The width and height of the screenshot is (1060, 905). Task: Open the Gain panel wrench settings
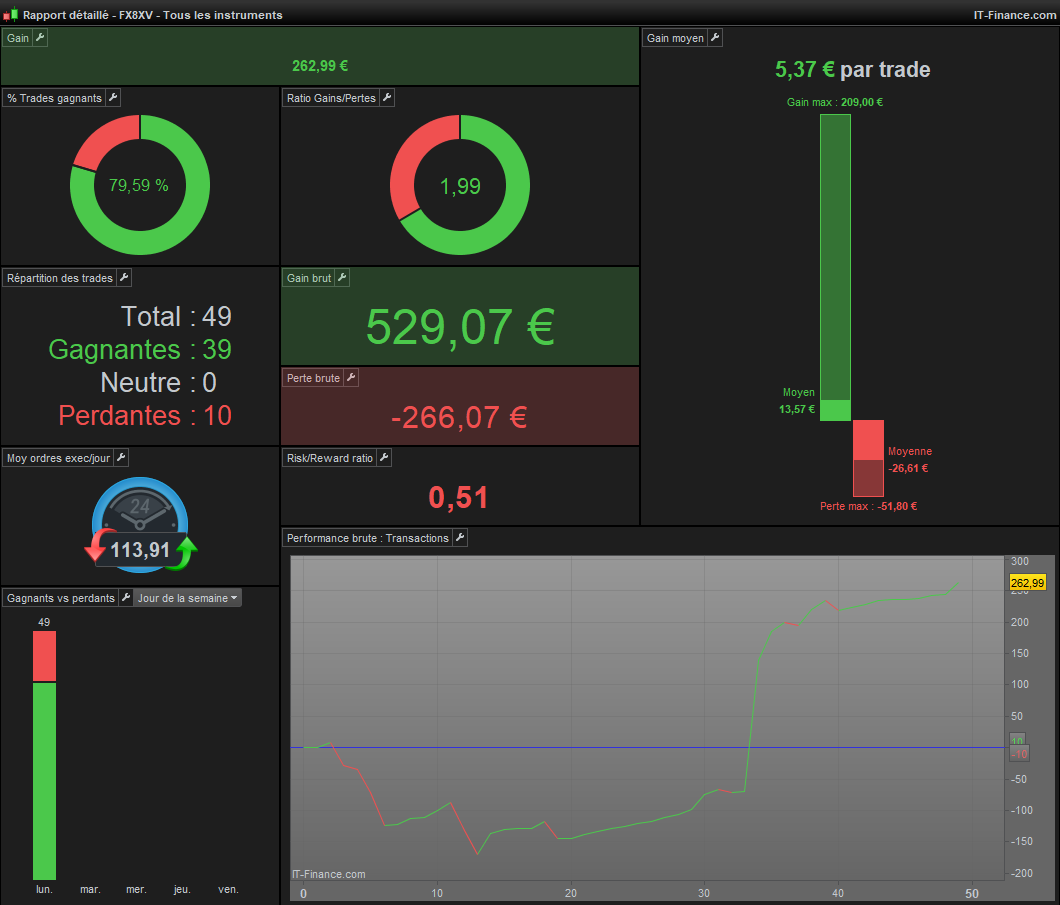click(40, 38)
